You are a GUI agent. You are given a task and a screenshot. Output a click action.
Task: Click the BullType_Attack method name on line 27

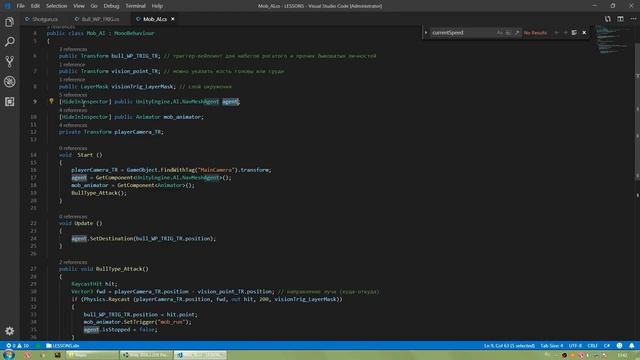[x=120, y=269]
